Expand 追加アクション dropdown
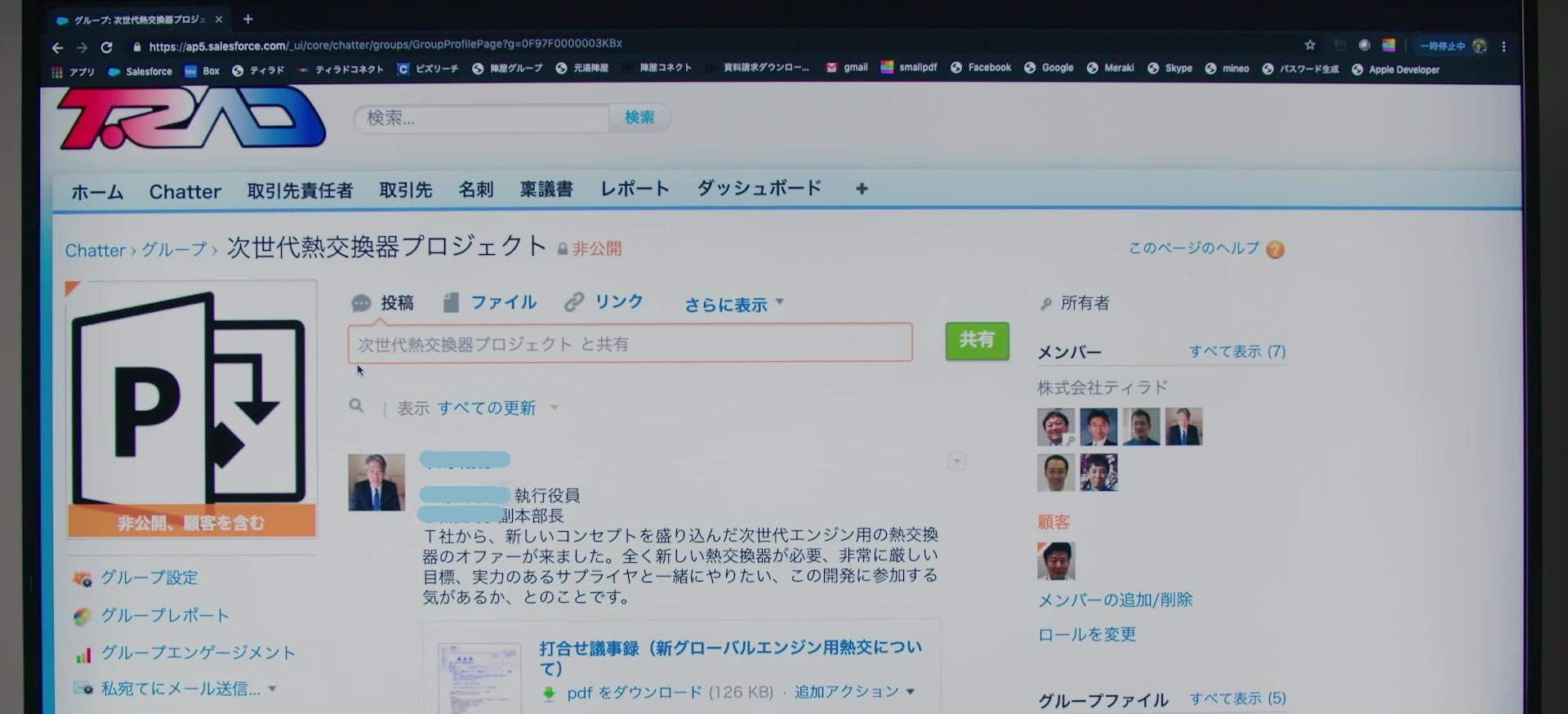The height and width of the screenshot is (714, 1568). point(854,692)
